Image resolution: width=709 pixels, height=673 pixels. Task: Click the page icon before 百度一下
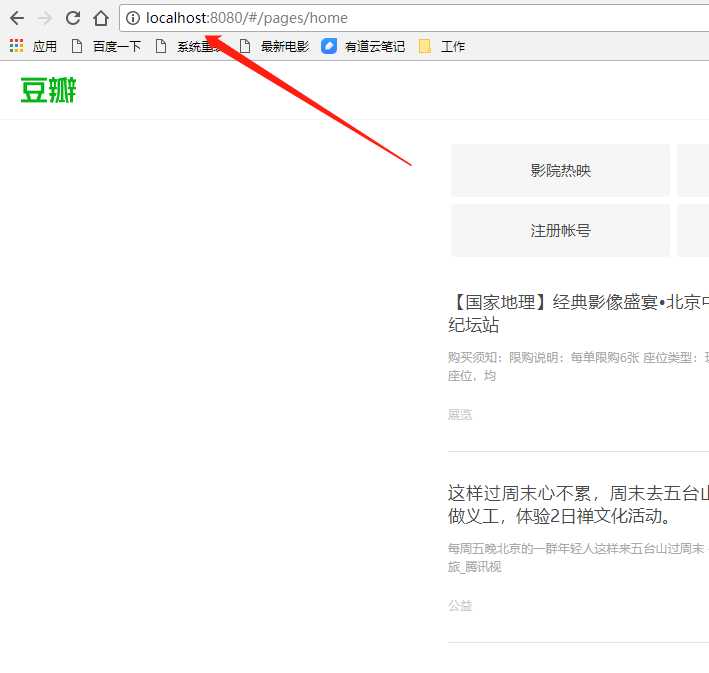click(77, 46)
